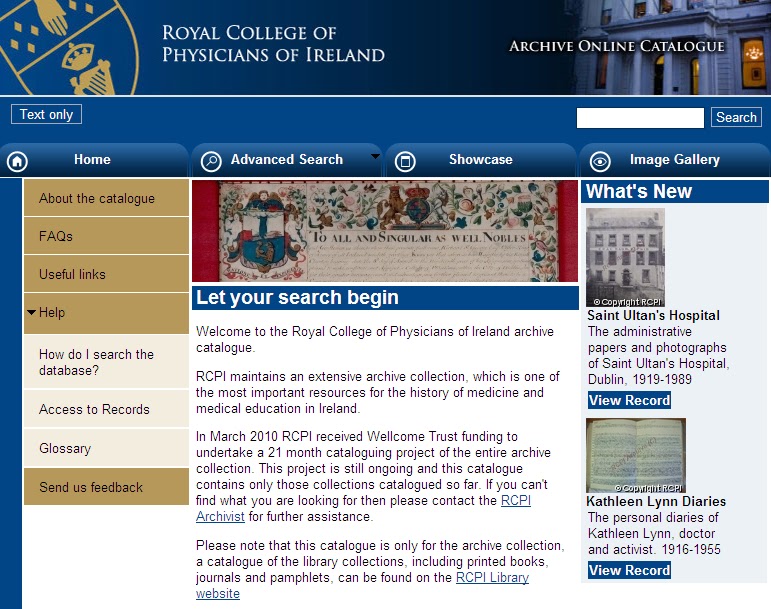Image resolution: width=771 pixels, height=609 pixels.
Task: Collapse the Help section arrow
Action: tap(31, 312)
